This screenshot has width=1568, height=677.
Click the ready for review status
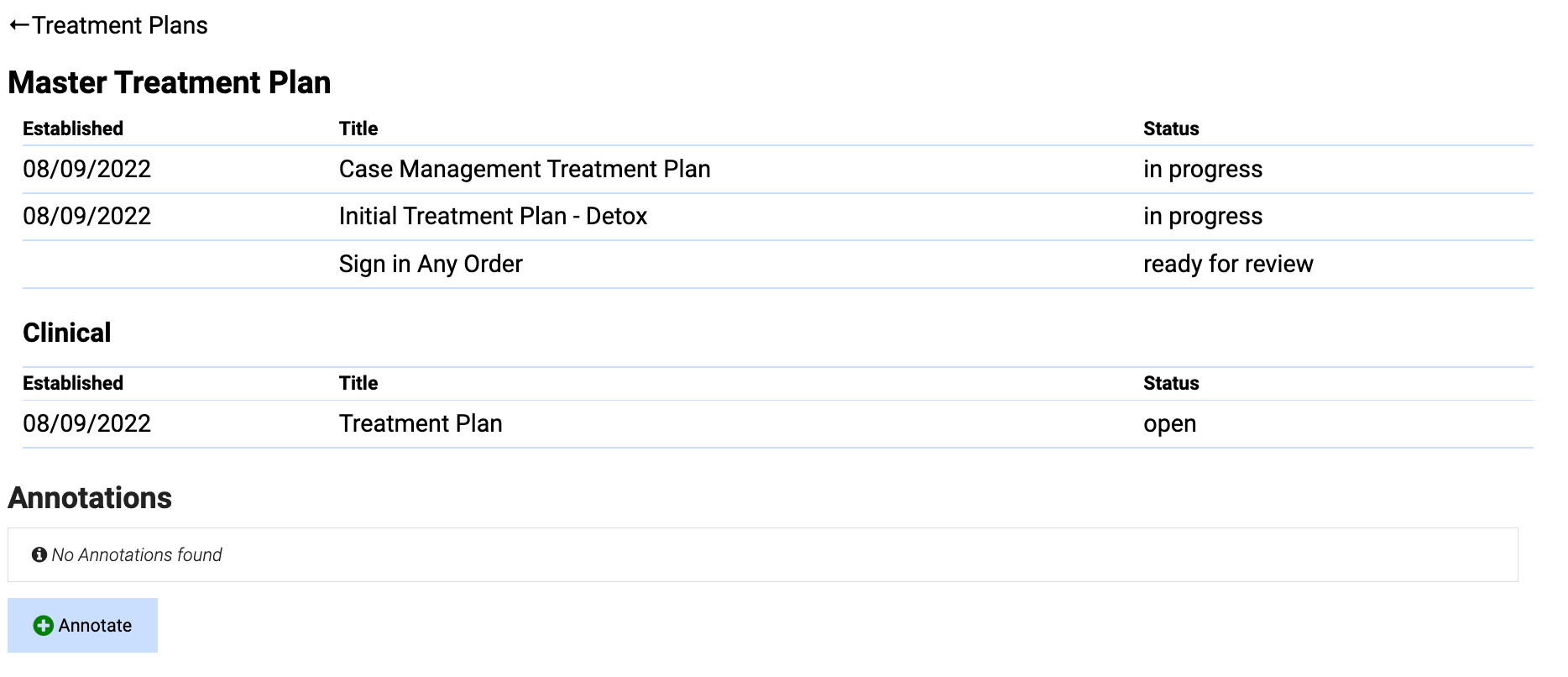click(x=1228, y=264)
